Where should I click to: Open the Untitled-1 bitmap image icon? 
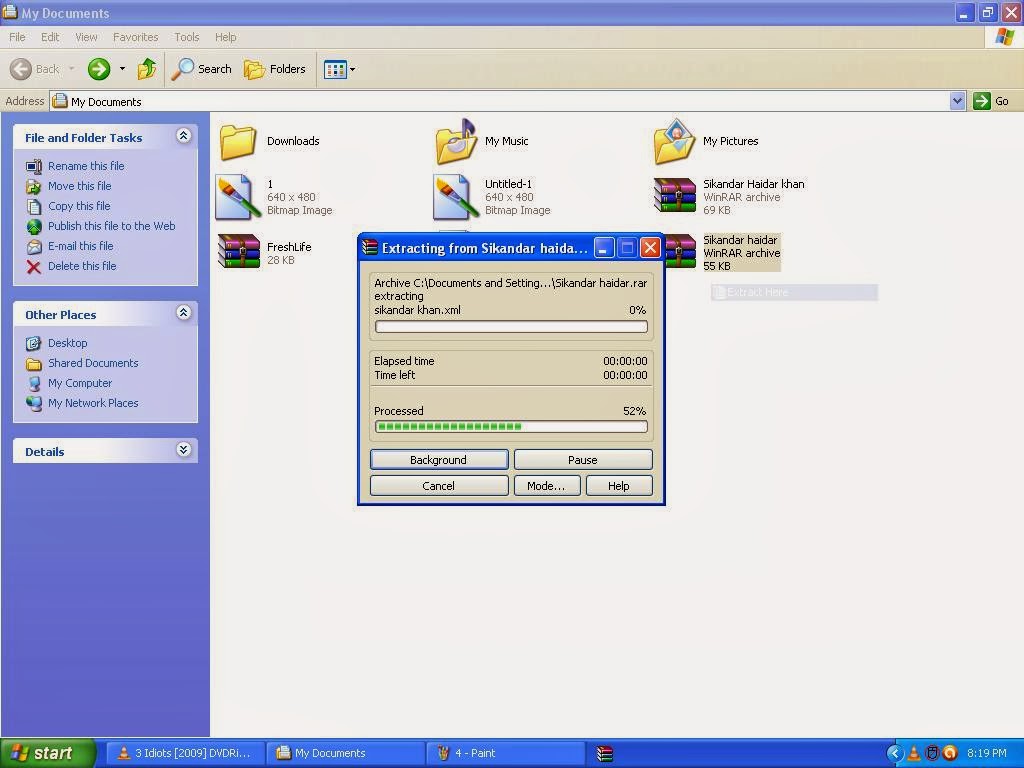(455, 196)
